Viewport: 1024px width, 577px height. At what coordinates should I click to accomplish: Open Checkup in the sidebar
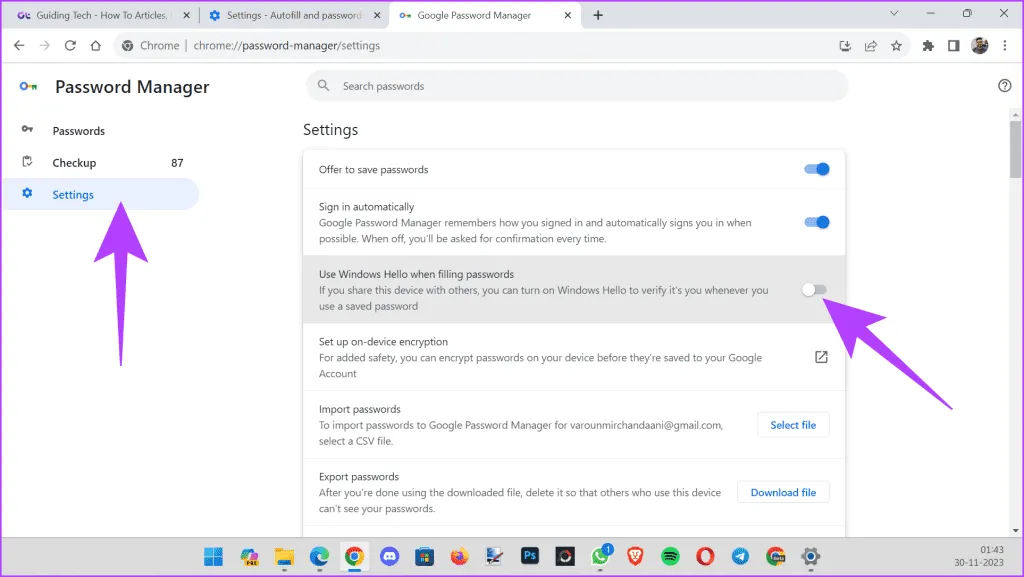(74, 163)
